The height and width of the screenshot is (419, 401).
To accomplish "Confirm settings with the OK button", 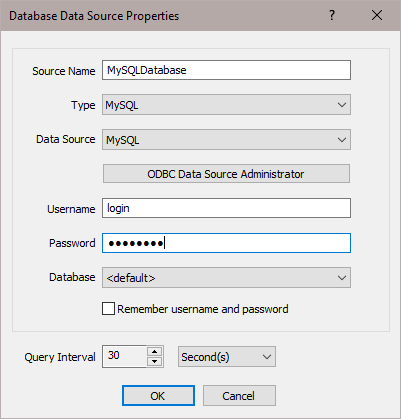I will pyautogui.click(x=158, y=396).
